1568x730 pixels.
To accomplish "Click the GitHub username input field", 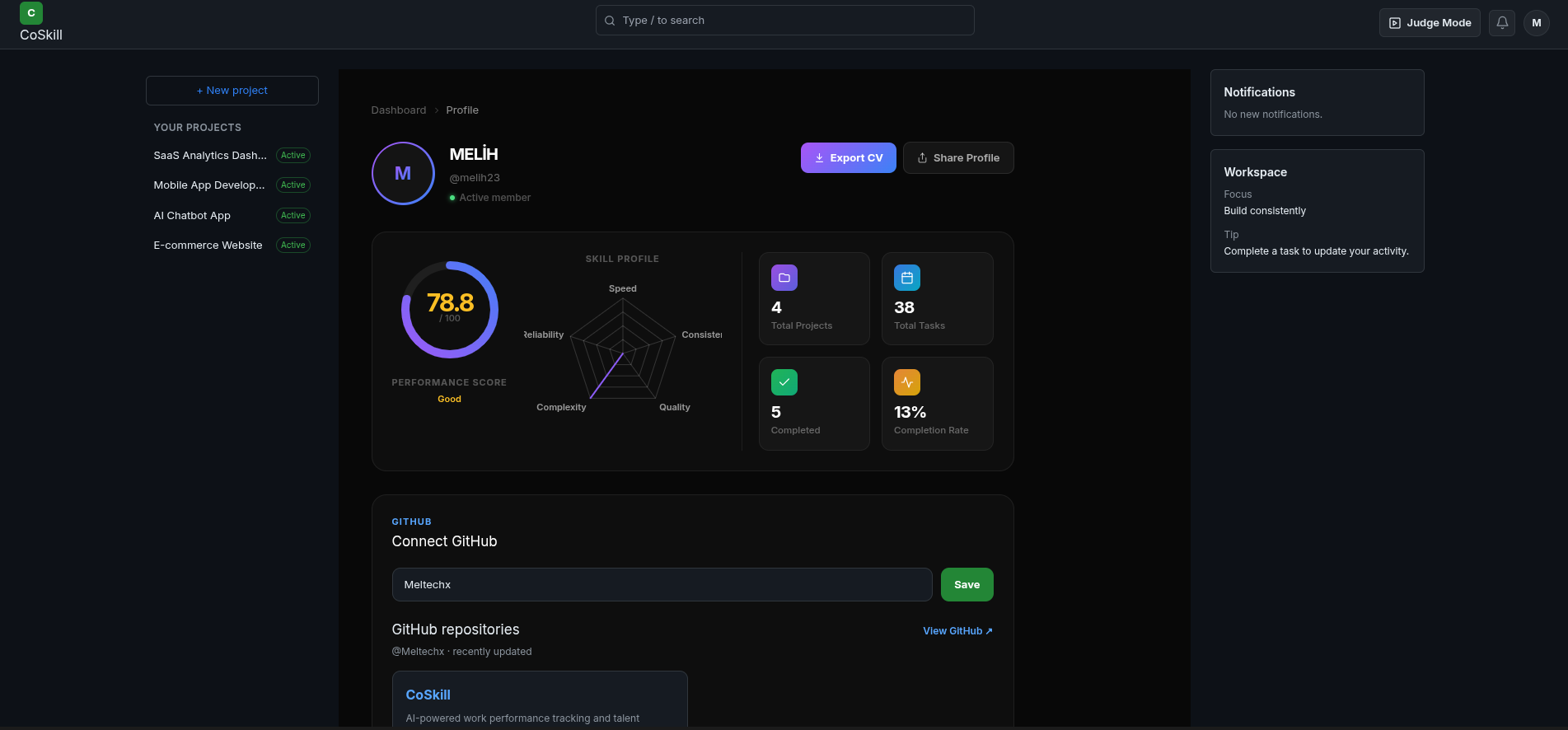I will 662,585.
